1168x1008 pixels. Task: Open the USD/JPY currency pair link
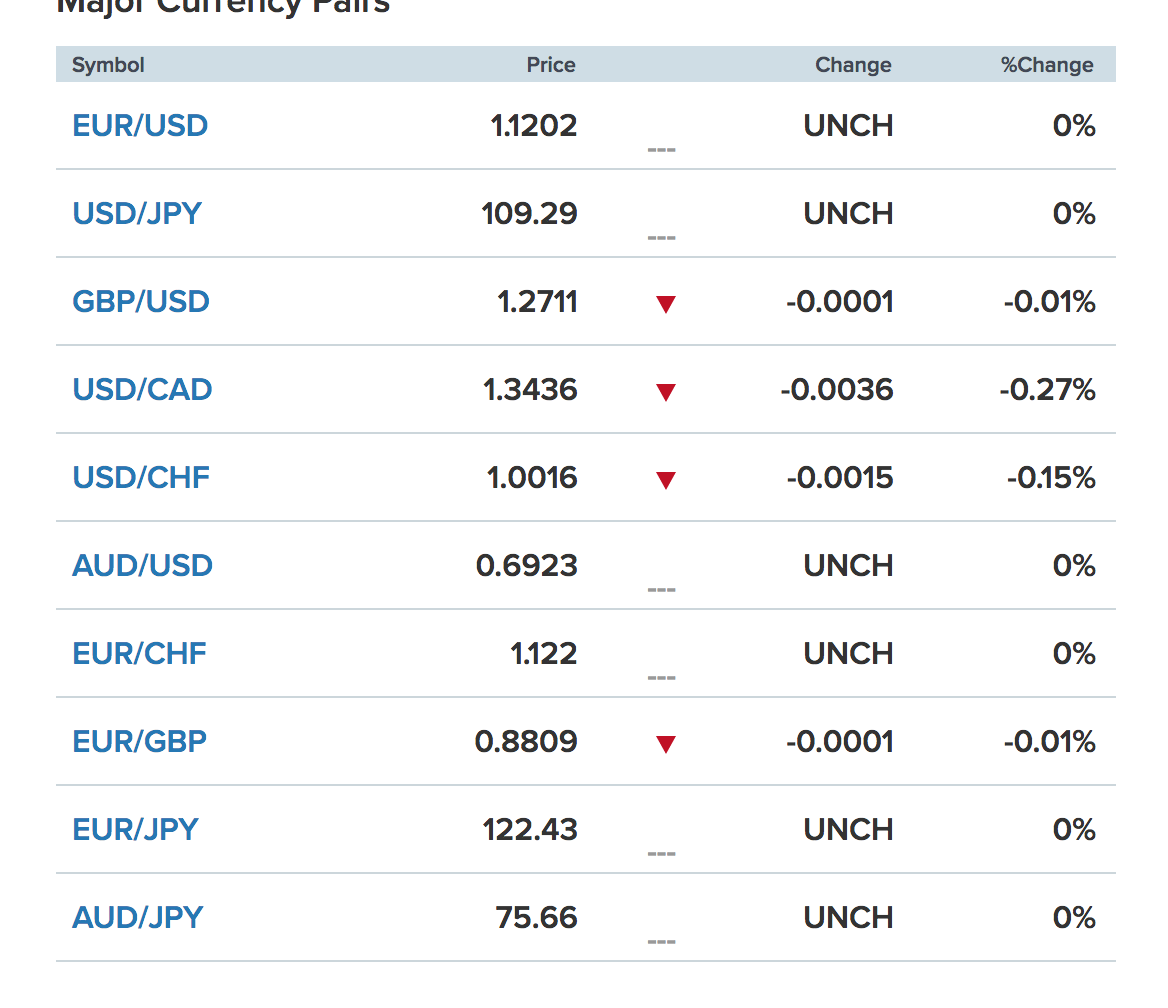(x=137, y=214)
